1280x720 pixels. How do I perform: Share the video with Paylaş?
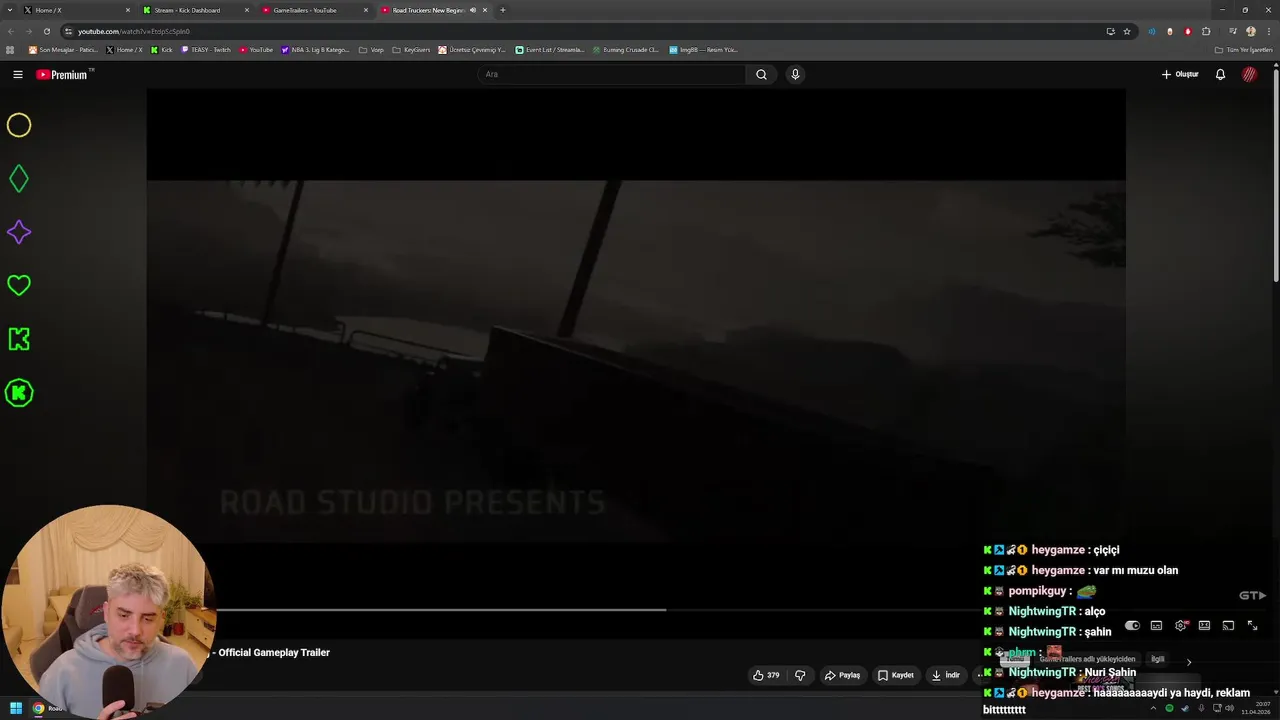[x=842, y=675]
